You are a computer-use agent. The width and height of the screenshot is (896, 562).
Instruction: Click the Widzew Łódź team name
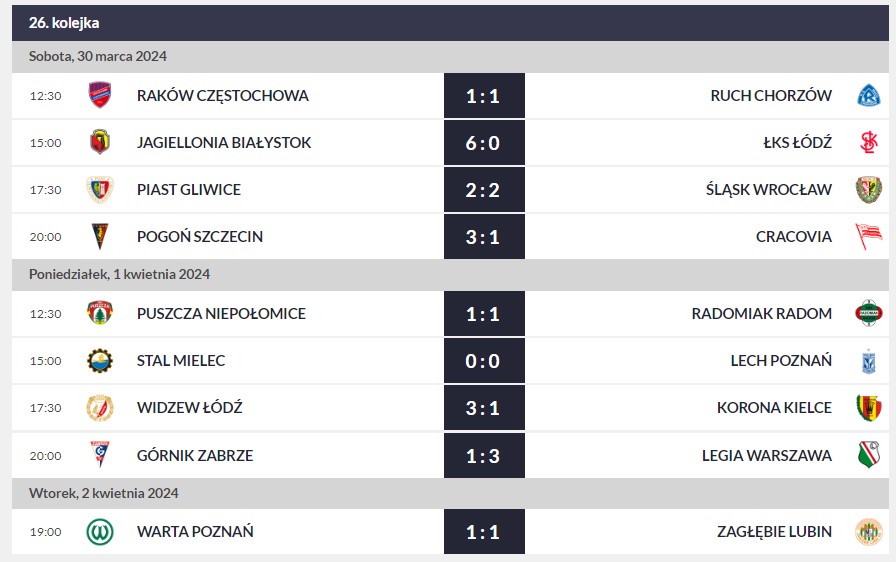point(190,408)
